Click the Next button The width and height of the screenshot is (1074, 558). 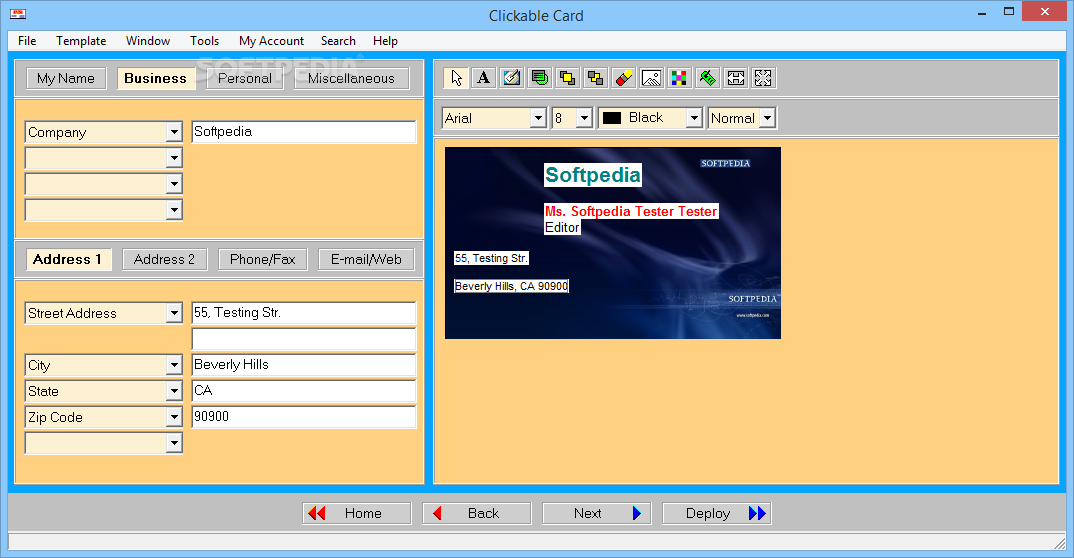click(x=597, y=513)
